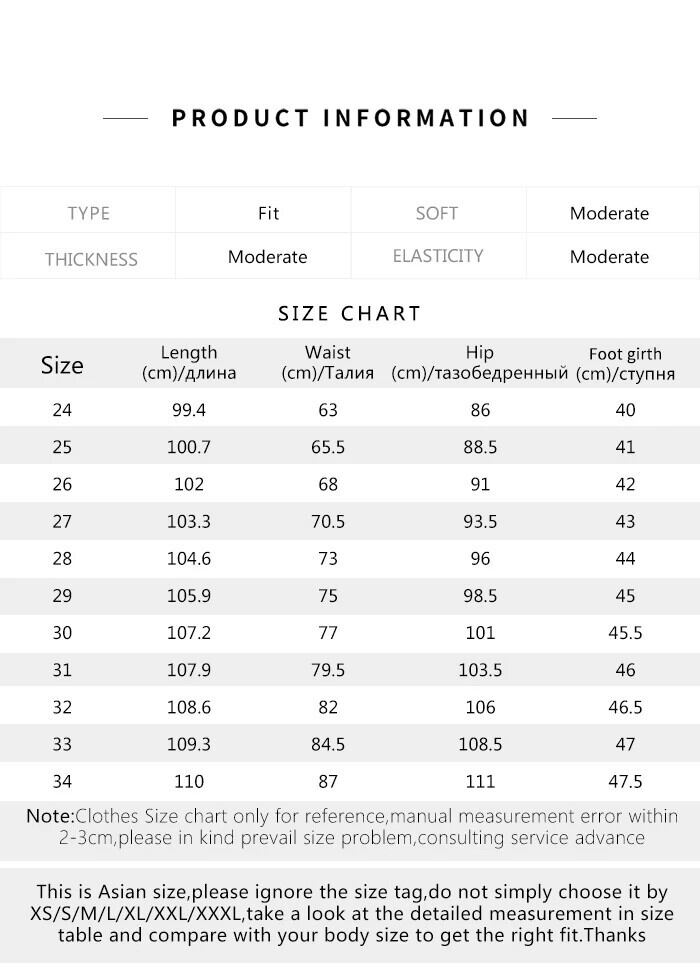700x978 pixels.
Task: Click the Note about measurement error
Action: click(x=350, y=827)
